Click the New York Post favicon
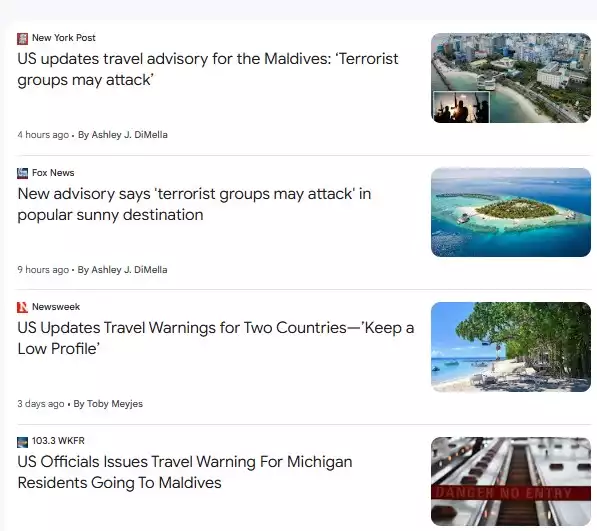 tap(22, 38)
